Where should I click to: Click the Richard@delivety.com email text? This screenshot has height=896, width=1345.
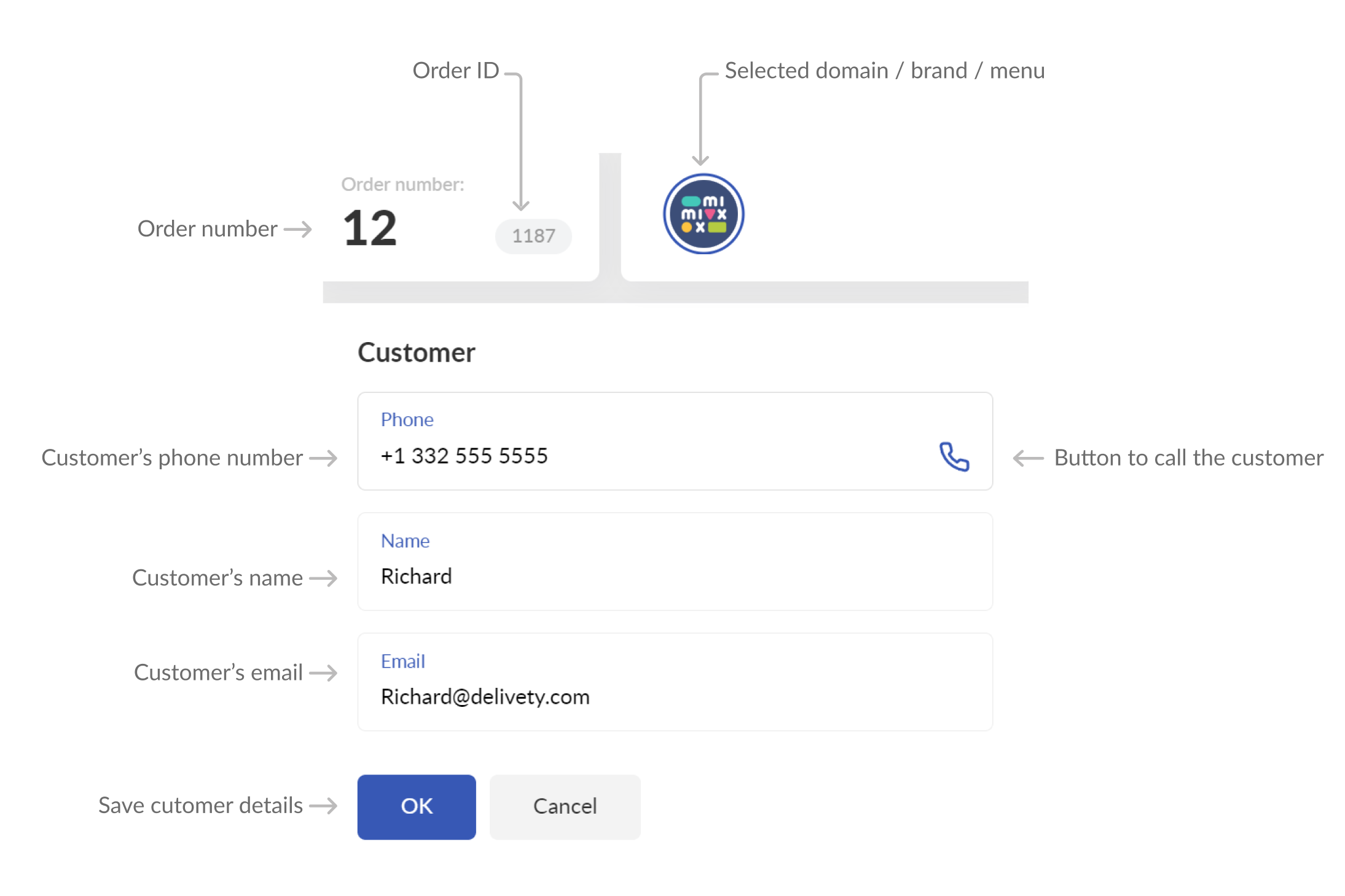coord(485,696)
